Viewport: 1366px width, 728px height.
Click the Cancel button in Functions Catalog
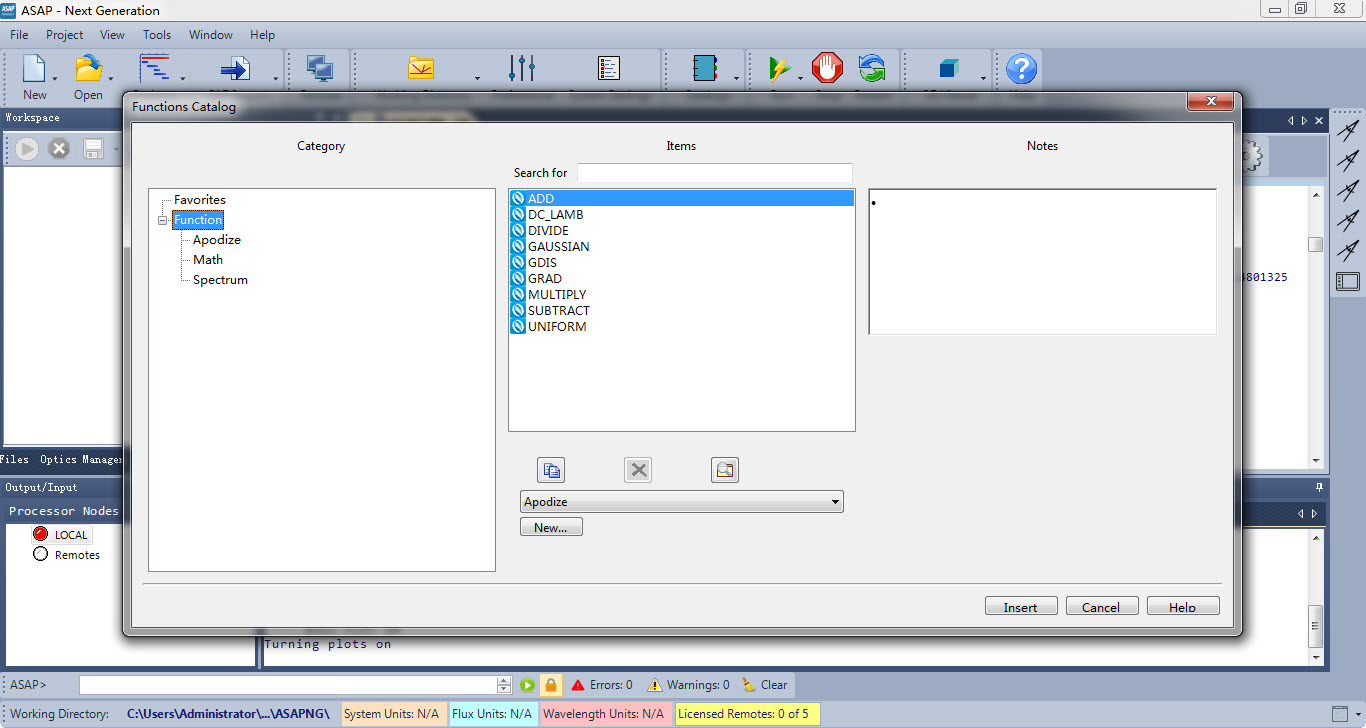click(1101, 607)
